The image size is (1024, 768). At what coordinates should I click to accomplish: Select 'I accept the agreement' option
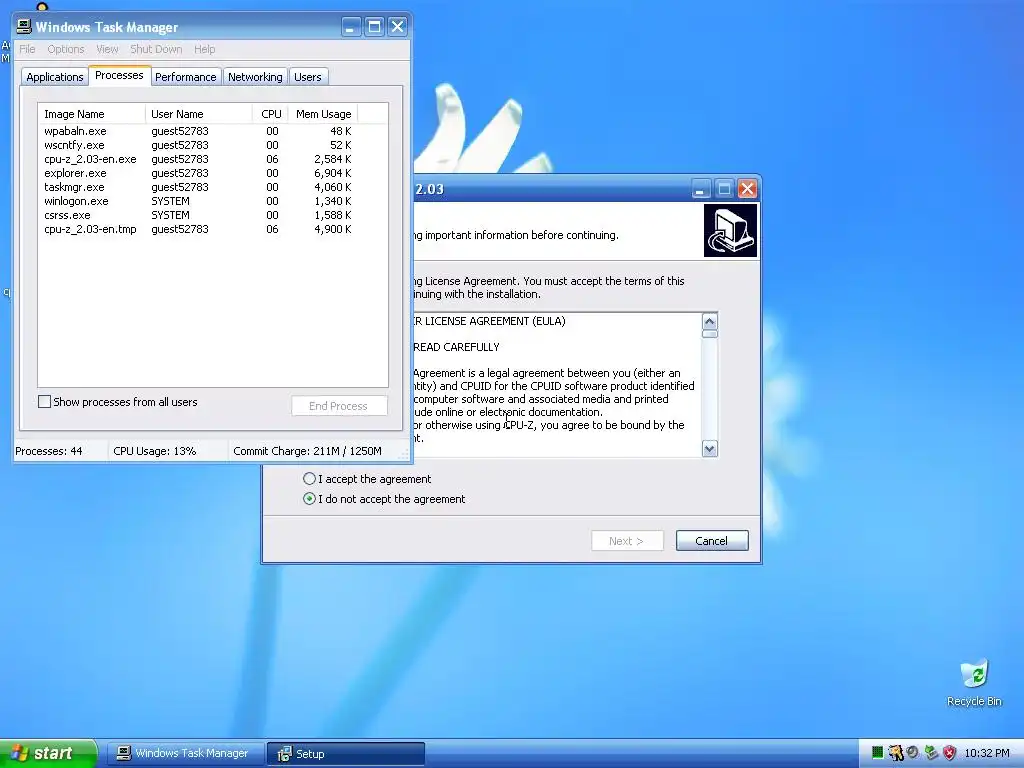tap(368, 479)
